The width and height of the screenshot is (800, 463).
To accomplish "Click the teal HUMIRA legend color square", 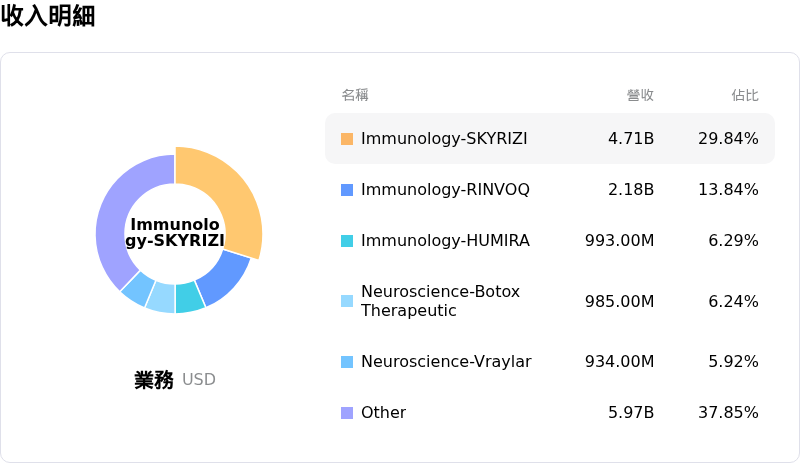I will pos(347,241).
